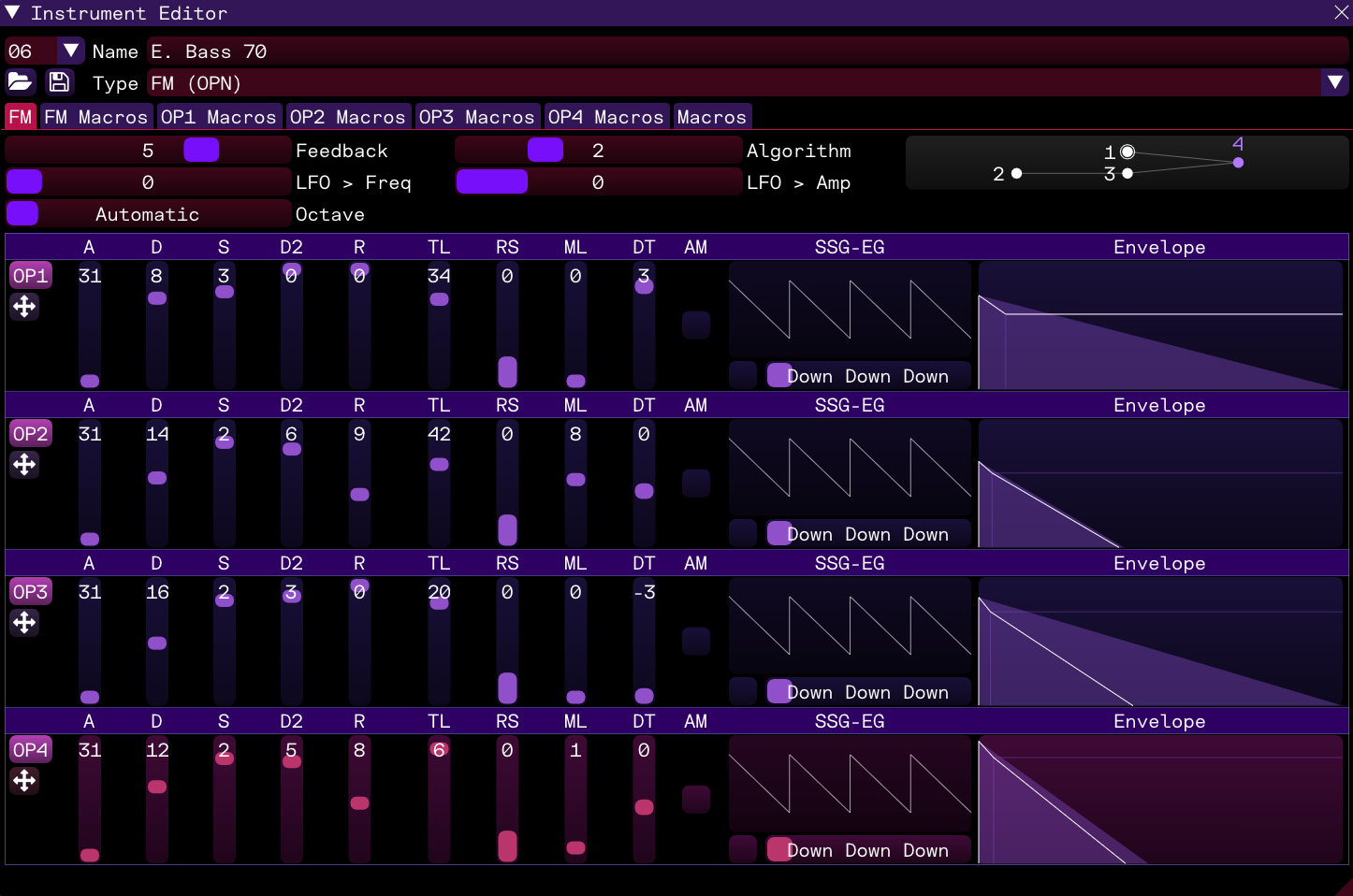Click the OP2 SSG-EG Down Down Down slider
This screenshot has width=1353, height=896.
pos(867,533)
